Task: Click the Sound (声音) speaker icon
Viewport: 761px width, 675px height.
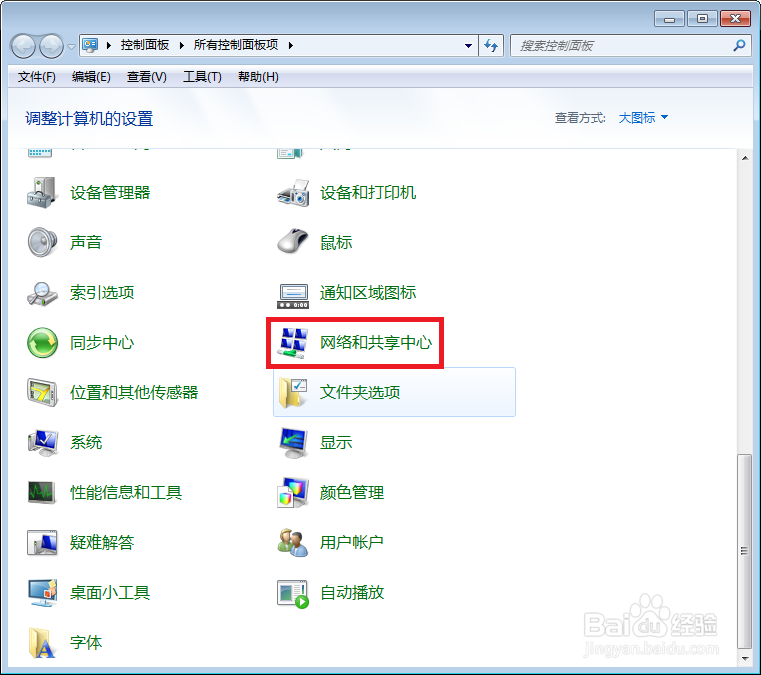Action: pyautogui.click(x=42, y=242)
